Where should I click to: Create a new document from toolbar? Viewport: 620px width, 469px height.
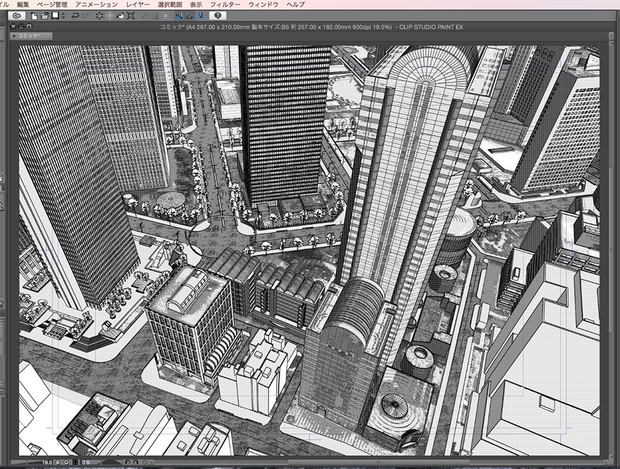coord(34,16)
